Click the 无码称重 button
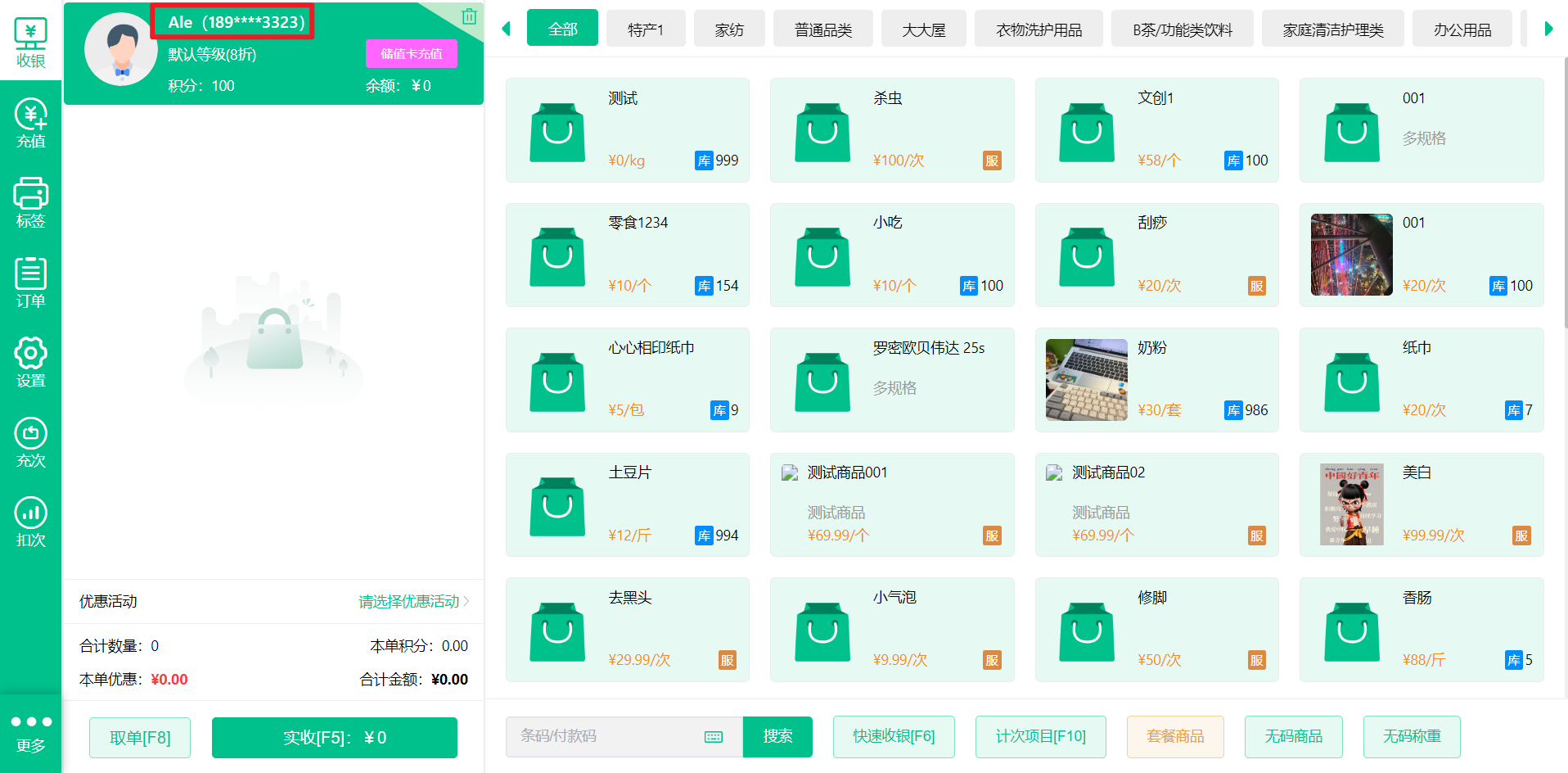 tap(1412, 737)
